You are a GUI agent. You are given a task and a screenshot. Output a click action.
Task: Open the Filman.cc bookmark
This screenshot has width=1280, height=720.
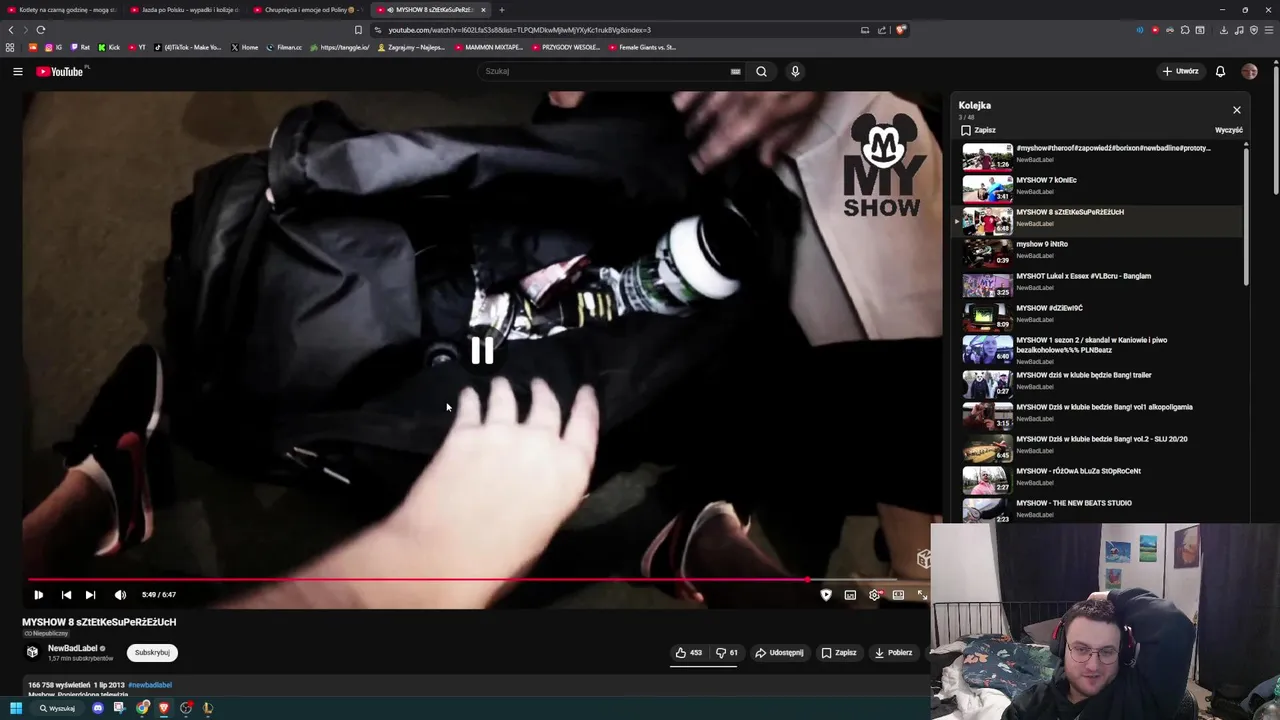284,47
